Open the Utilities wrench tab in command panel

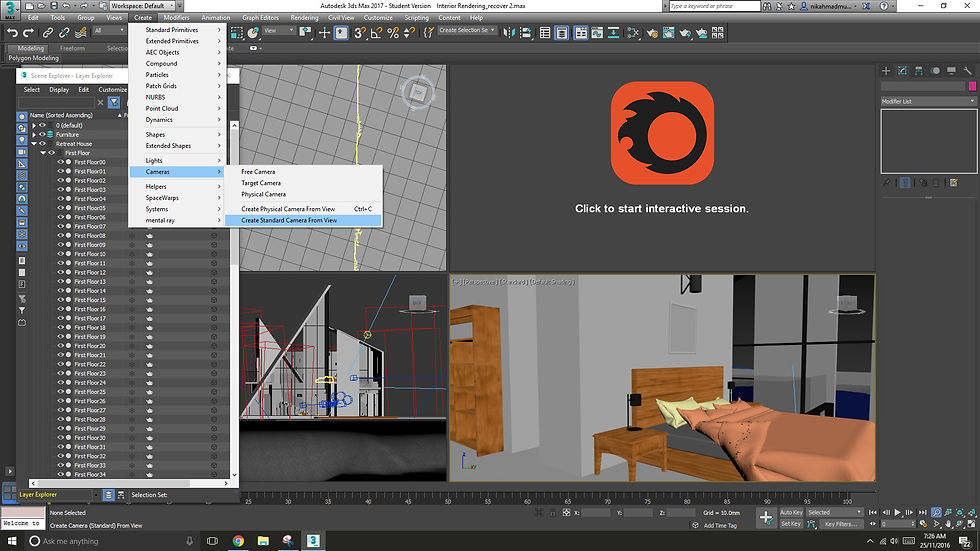point(968,71)
